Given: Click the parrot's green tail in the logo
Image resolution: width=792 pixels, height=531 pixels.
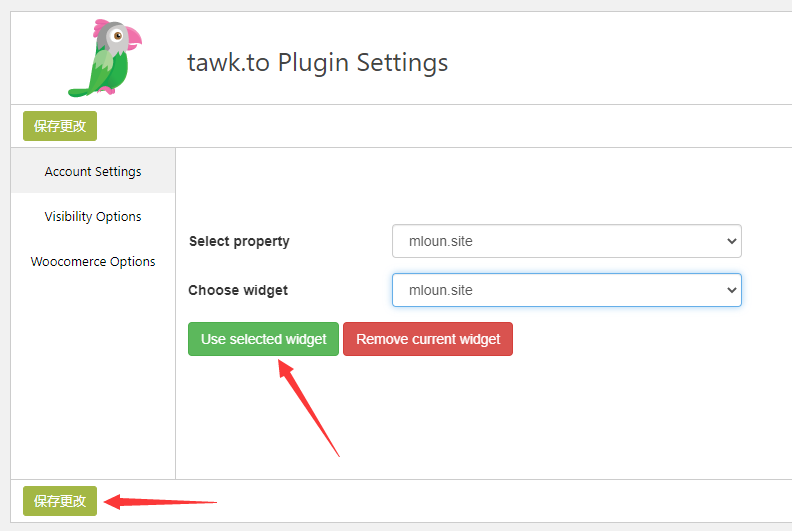Looking at the screenshot, I should 82,91.
